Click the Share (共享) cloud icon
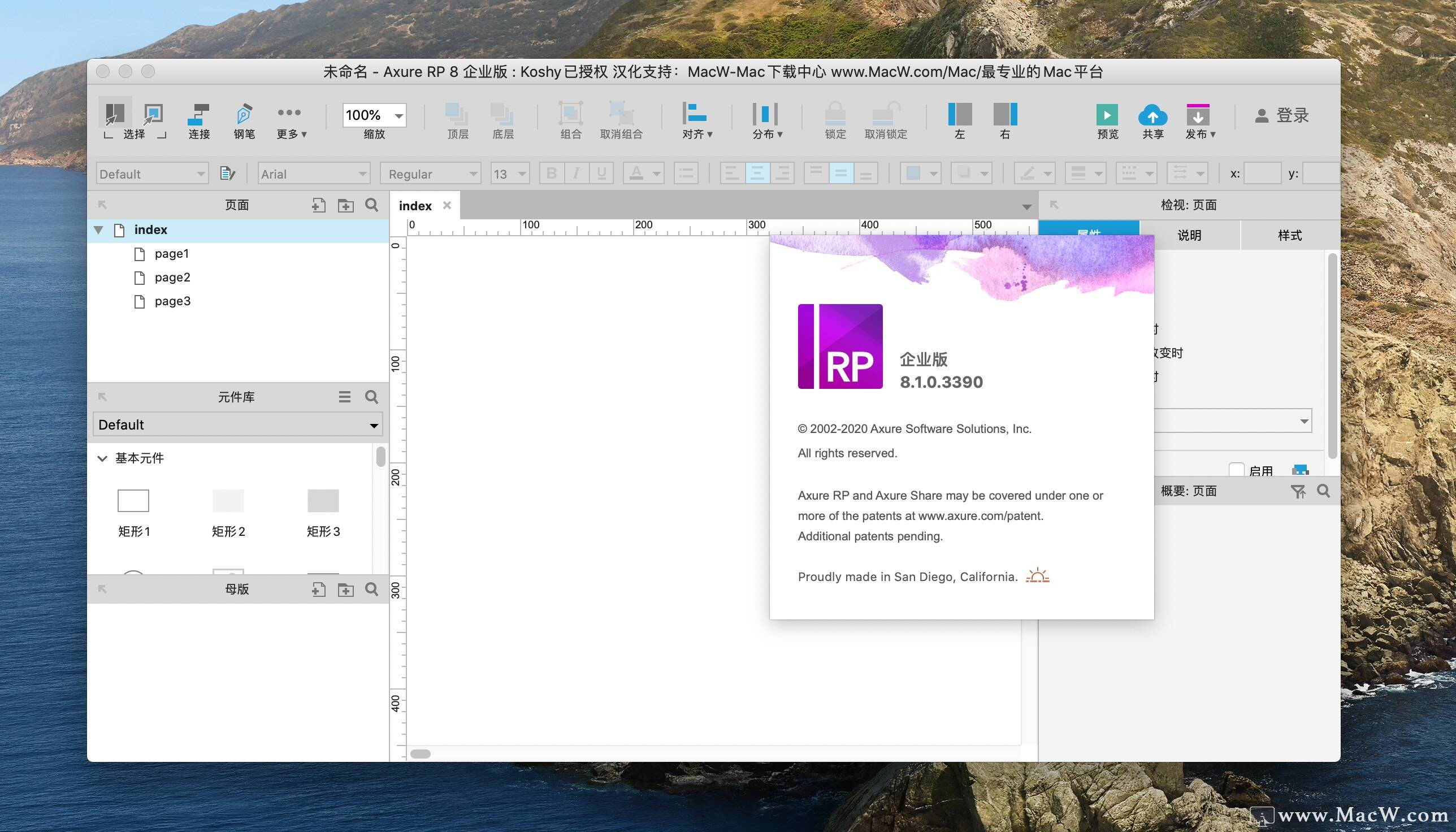 click(x=1152, y=115)
